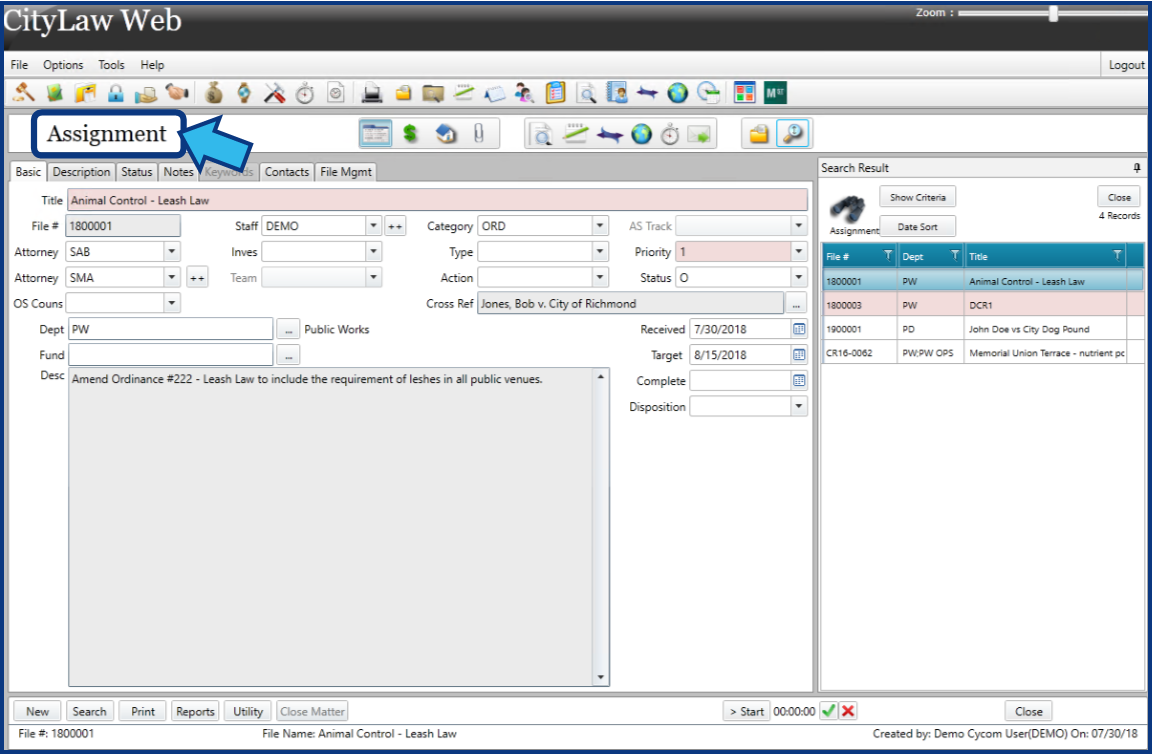
Task: Toggle the Search Result panel pin
Action: click(1136, 168)
